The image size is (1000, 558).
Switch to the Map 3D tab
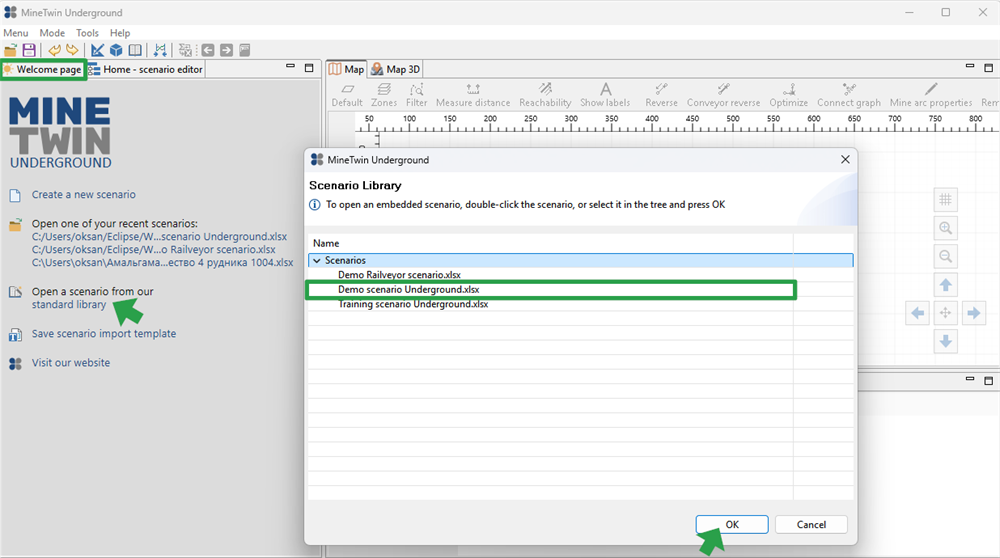395,70
